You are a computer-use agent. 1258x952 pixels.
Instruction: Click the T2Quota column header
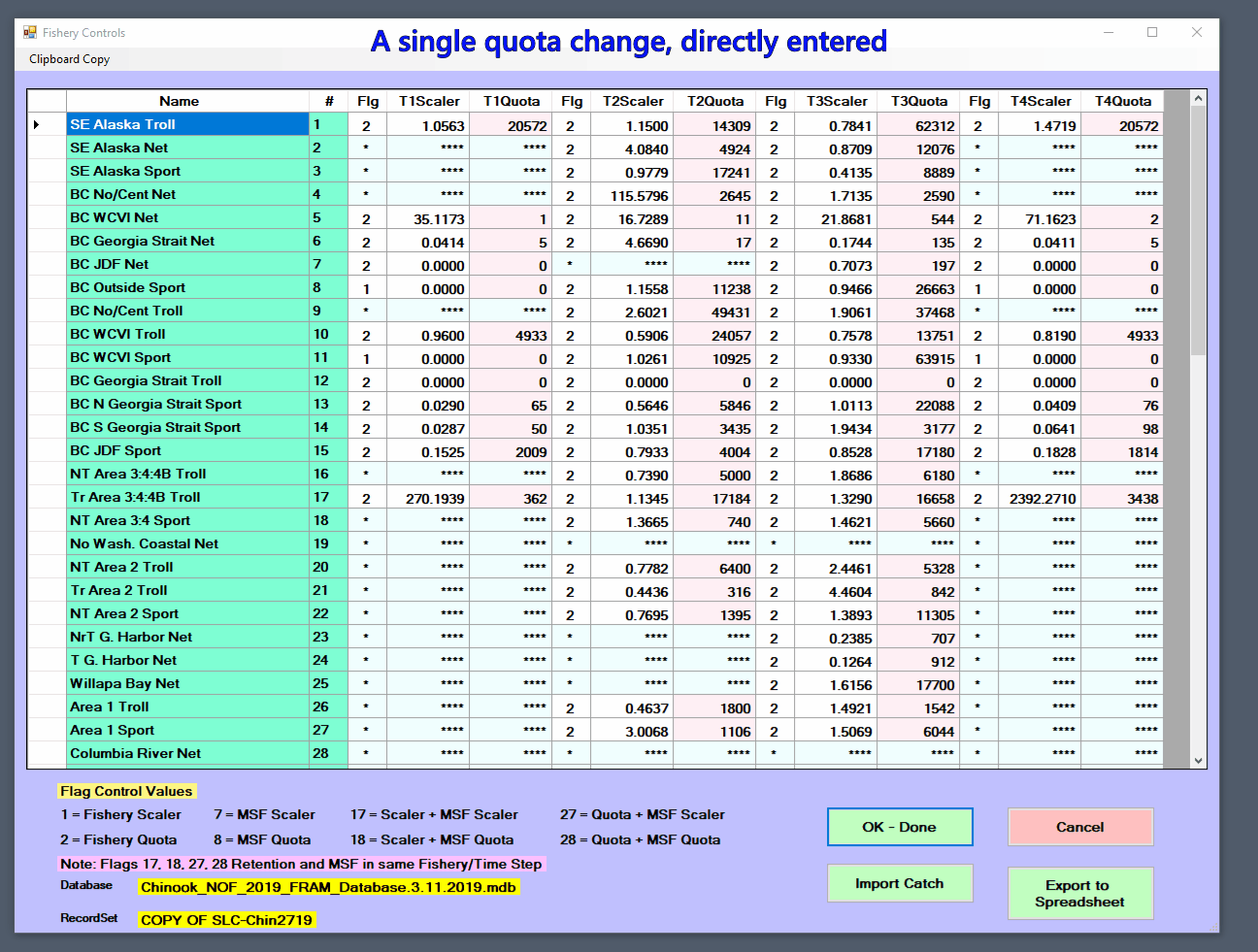[x=714, y=101]
